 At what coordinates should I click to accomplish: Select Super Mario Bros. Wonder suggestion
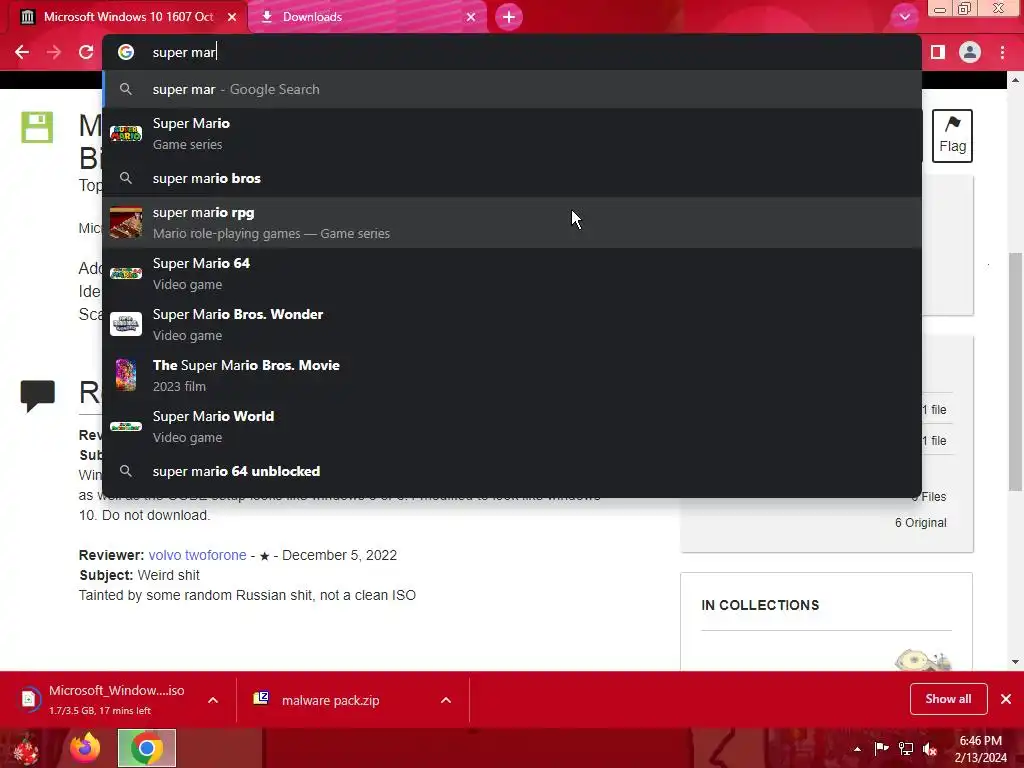(512, 325)
